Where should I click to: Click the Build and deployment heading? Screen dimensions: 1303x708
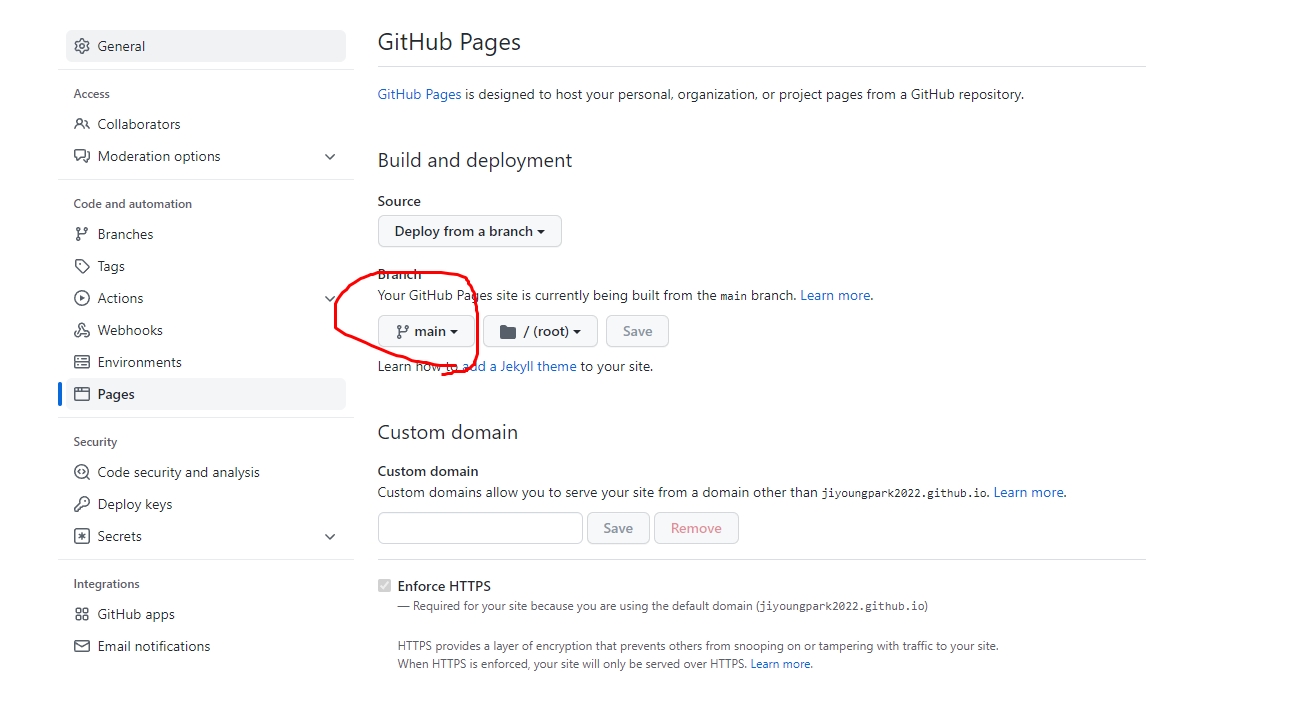point(475,160)
